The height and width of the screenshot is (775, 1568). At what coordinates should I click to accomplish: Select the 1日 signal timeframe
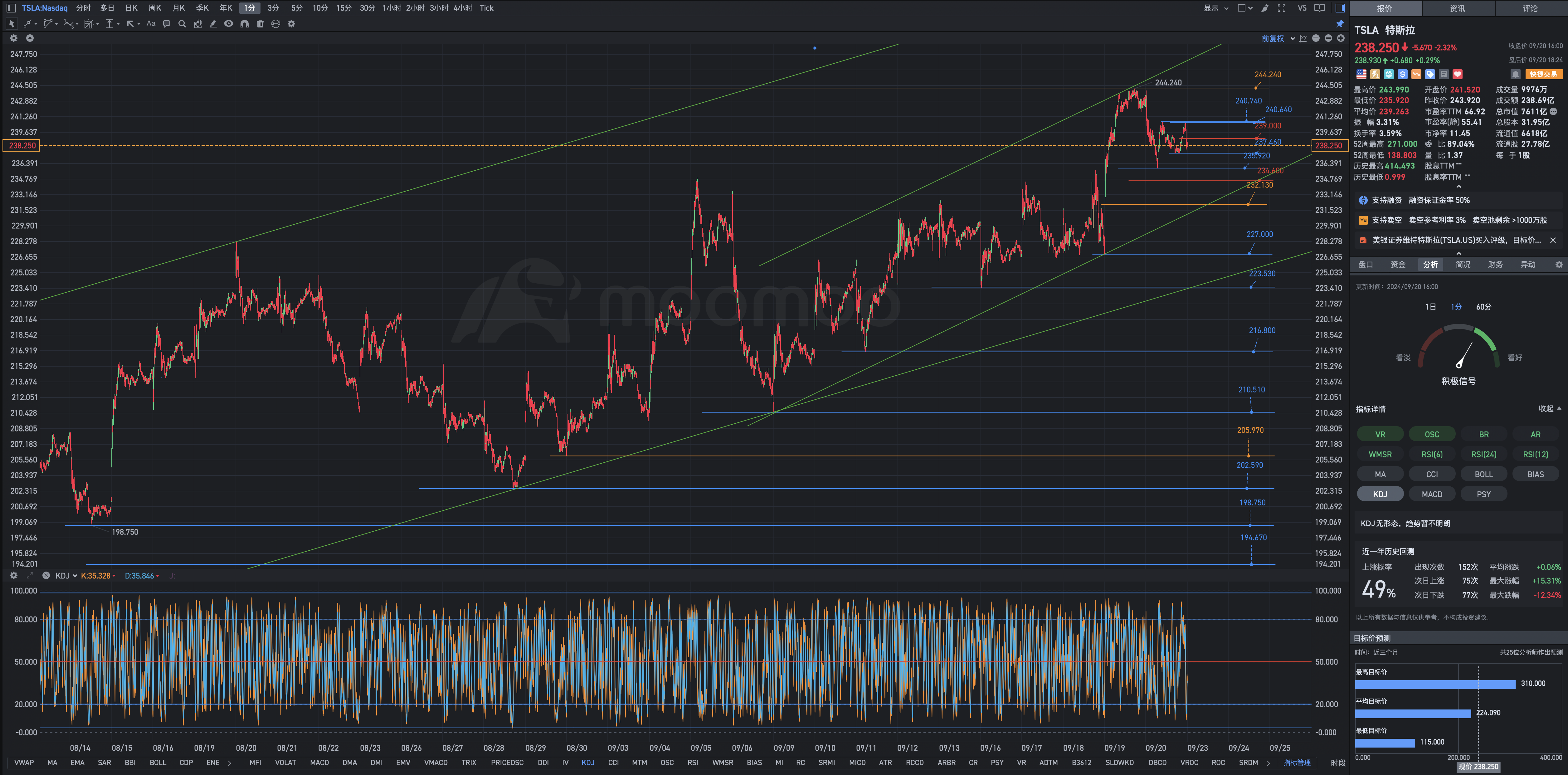coord(1430,307)
